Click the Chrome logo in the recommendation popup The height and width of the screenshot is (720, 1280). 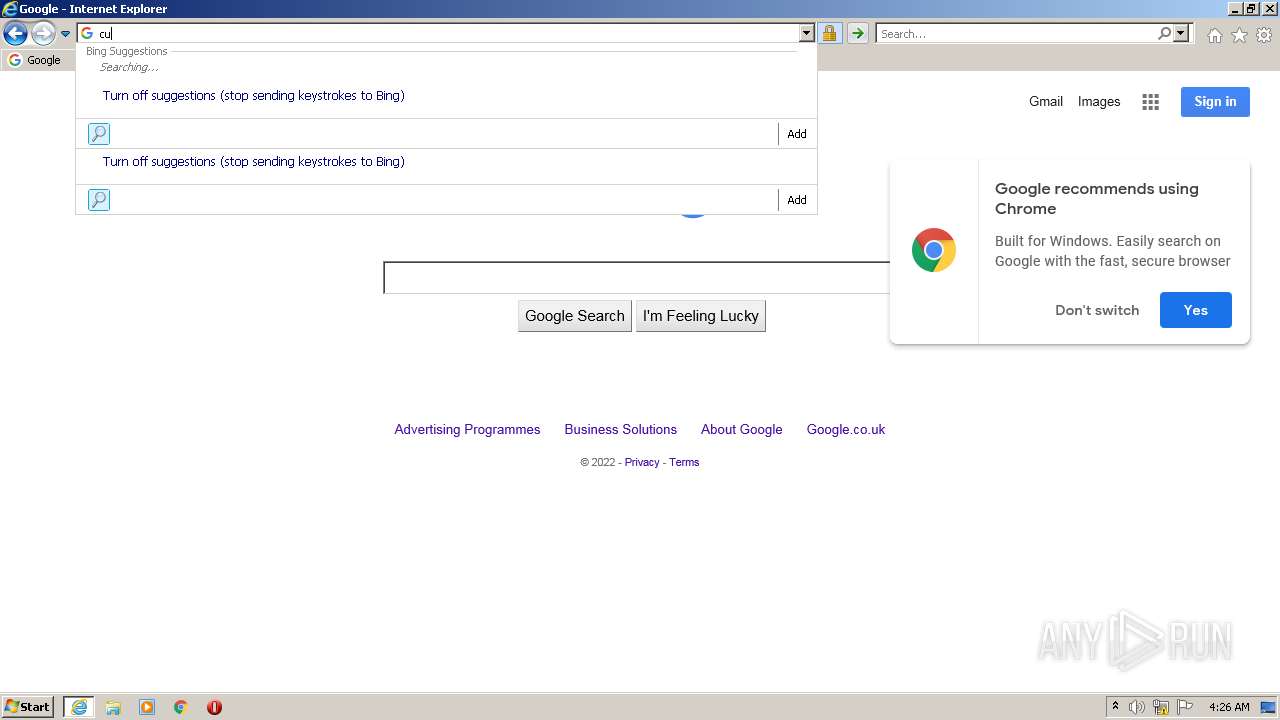[x=933, y=250]
